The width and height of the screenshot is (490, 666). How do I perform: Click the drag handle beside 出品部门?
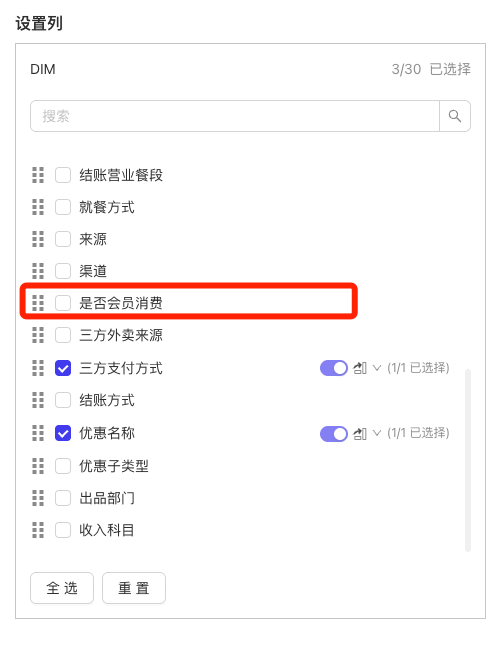[38, 498]
